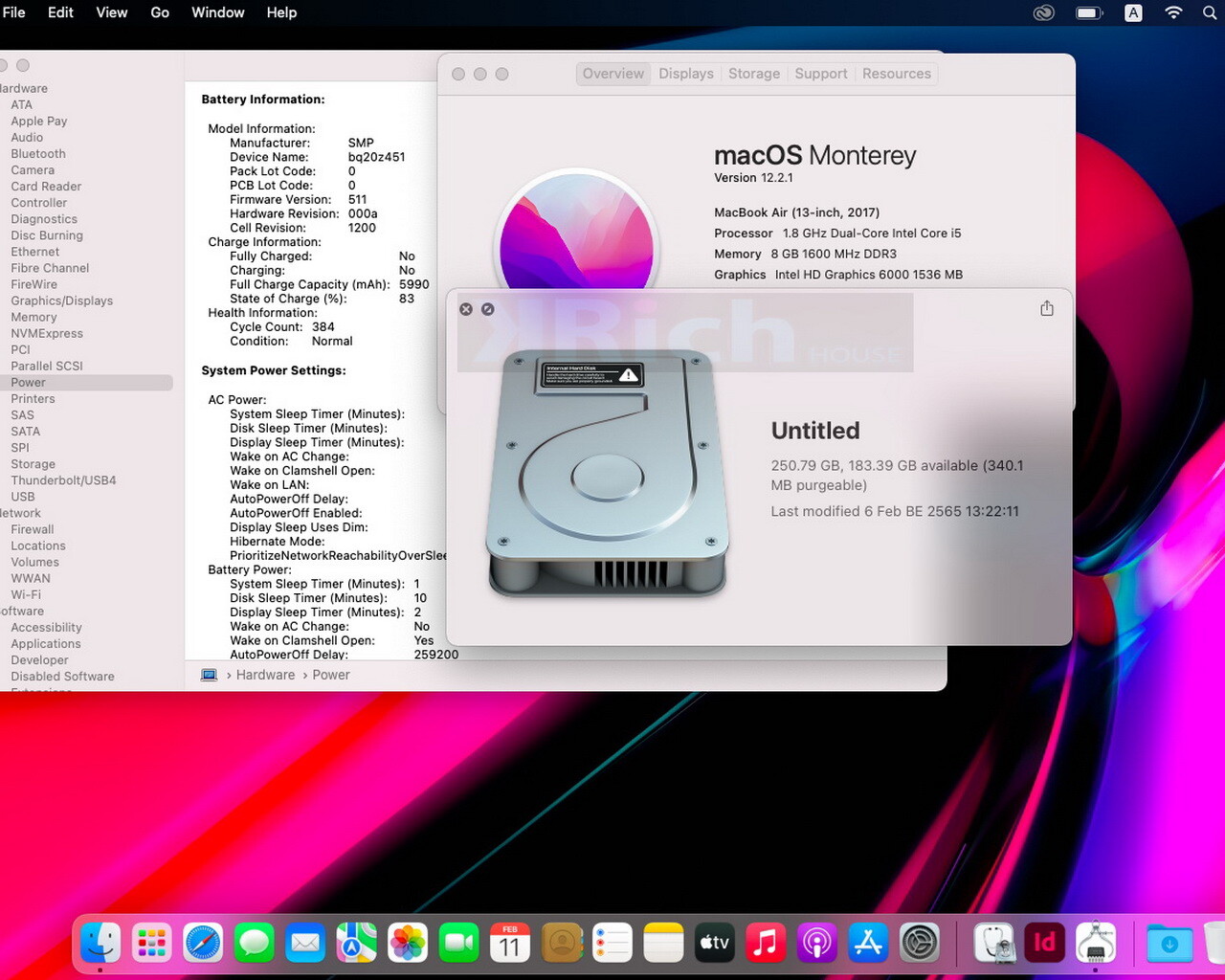The width and height of the screenshot is (1225, 980).
Task: Open FaceTime in the Dock
Action: click(458, 943)
